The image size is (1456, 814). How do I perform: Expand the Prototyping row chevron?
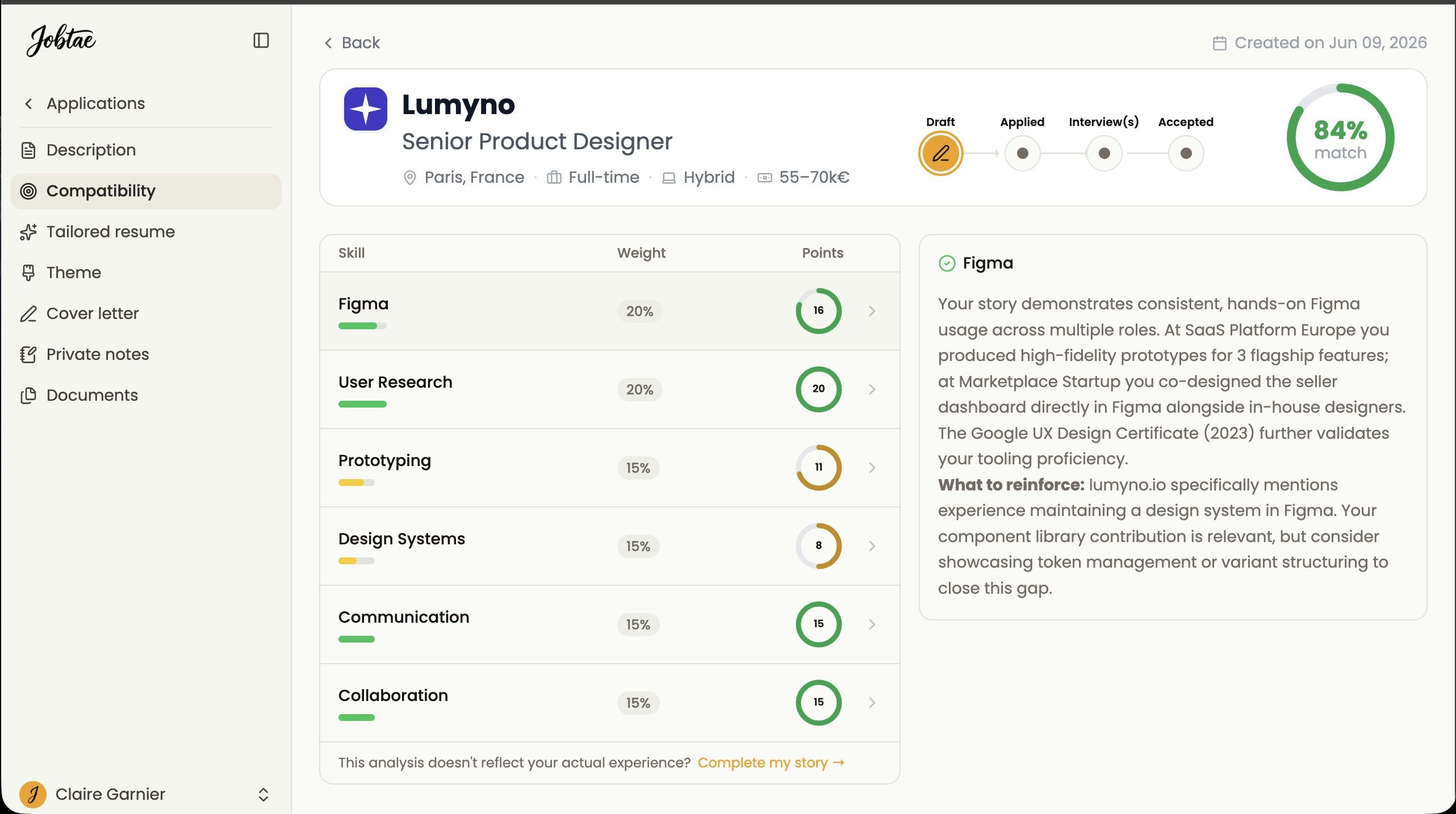click(872, 468)
